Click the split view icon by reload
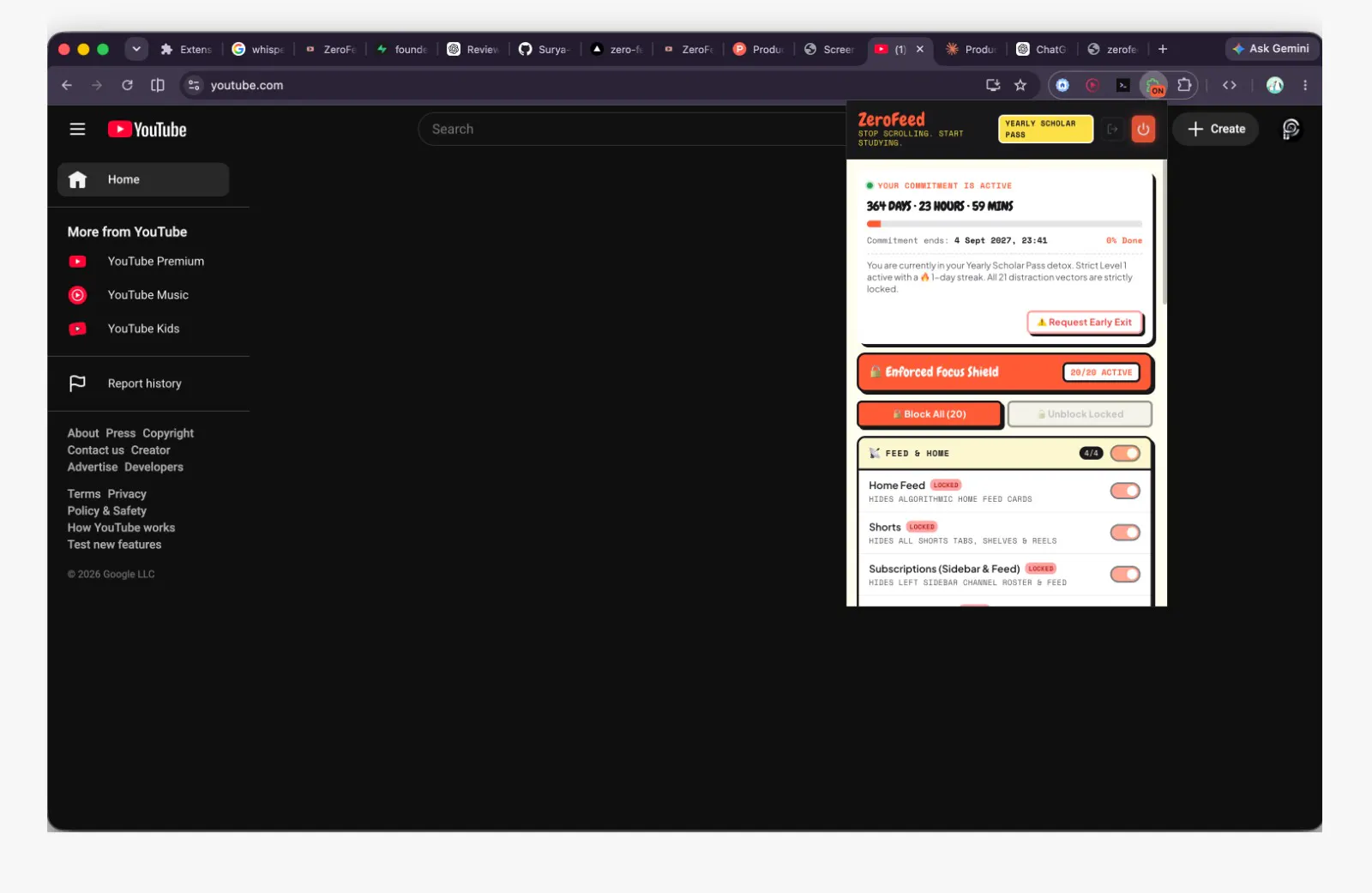Viewport: 1372px width, 893px height. pos(158,85)
